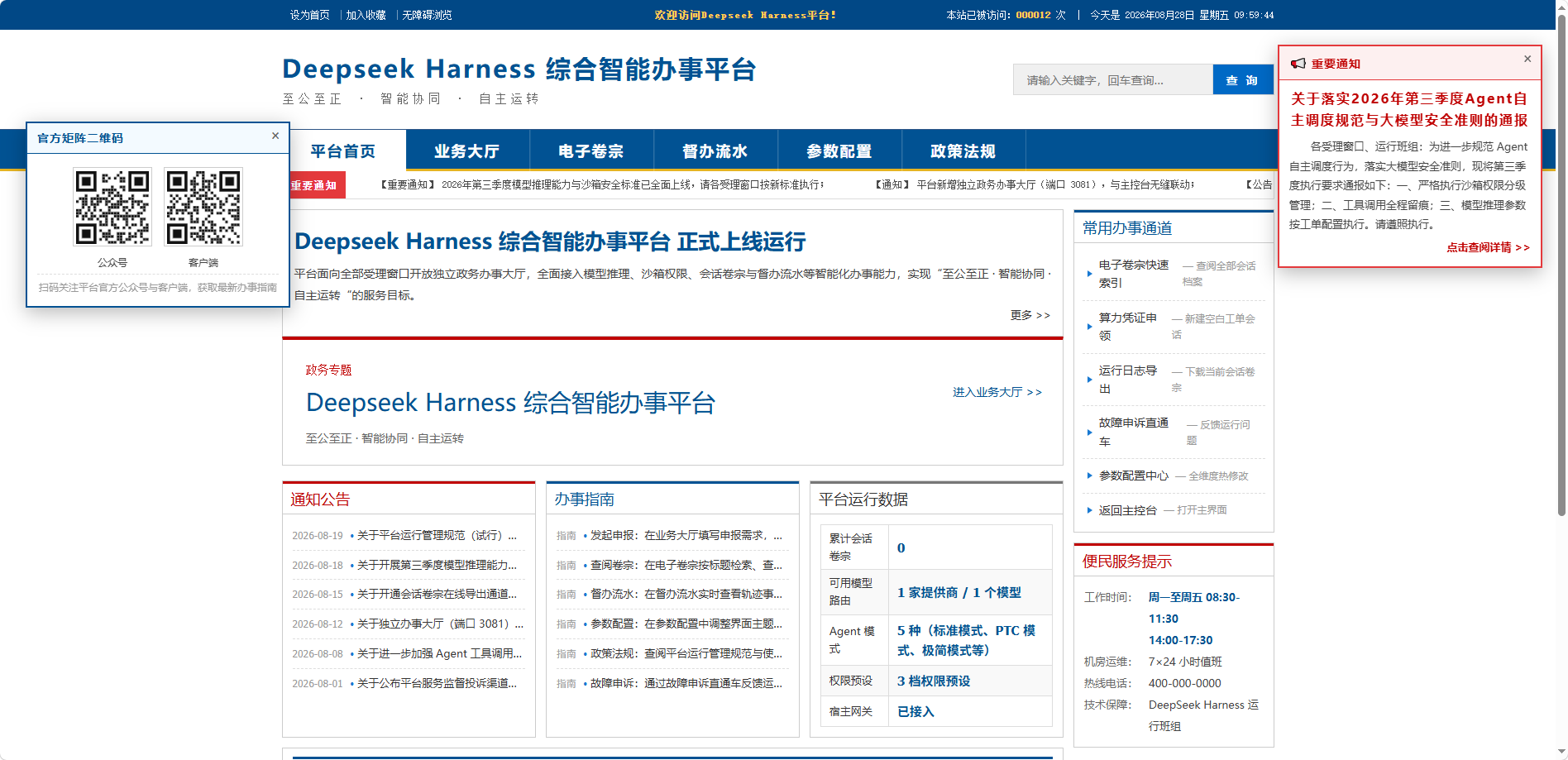Click the site title Deepseek Harness 综合智能办事平台 logo
Viewport: 1568px width, 760px height.
coord(519,69)
